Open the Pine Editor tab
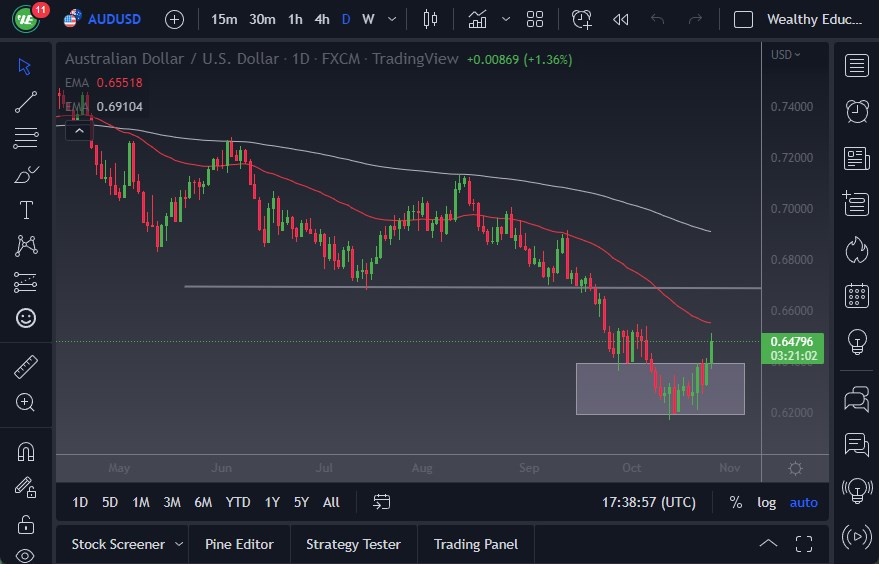This screenshot has width=879, height=564. point(239,544)
